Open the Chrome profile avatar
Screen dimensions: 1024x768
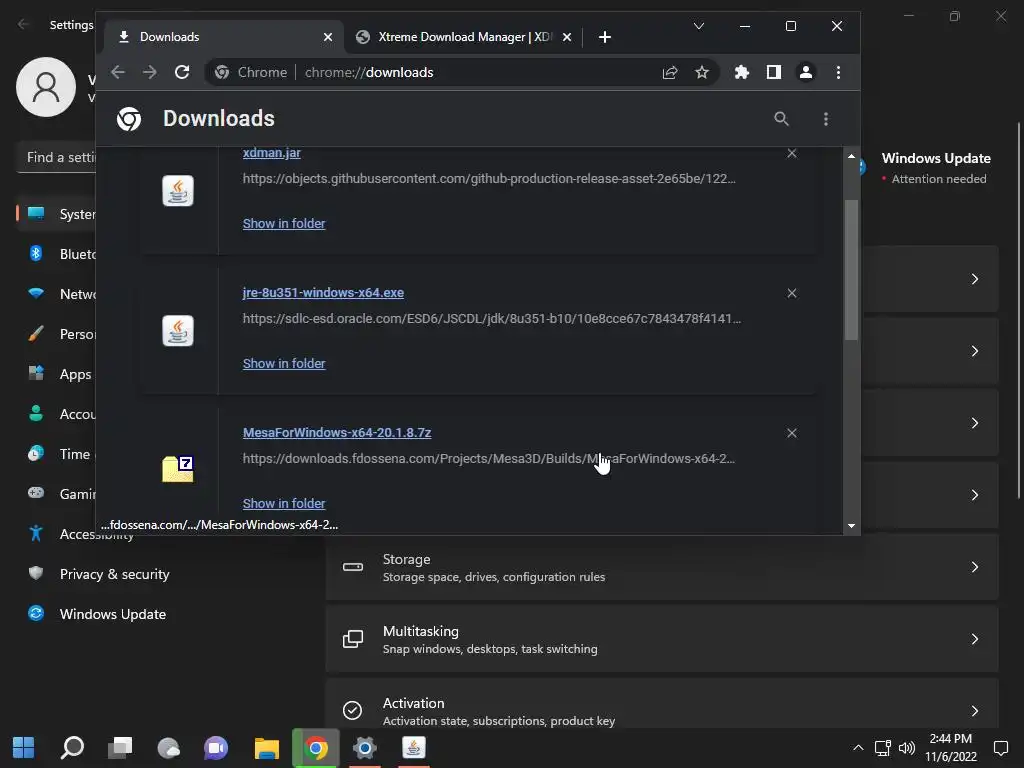(x=806, y=72)
